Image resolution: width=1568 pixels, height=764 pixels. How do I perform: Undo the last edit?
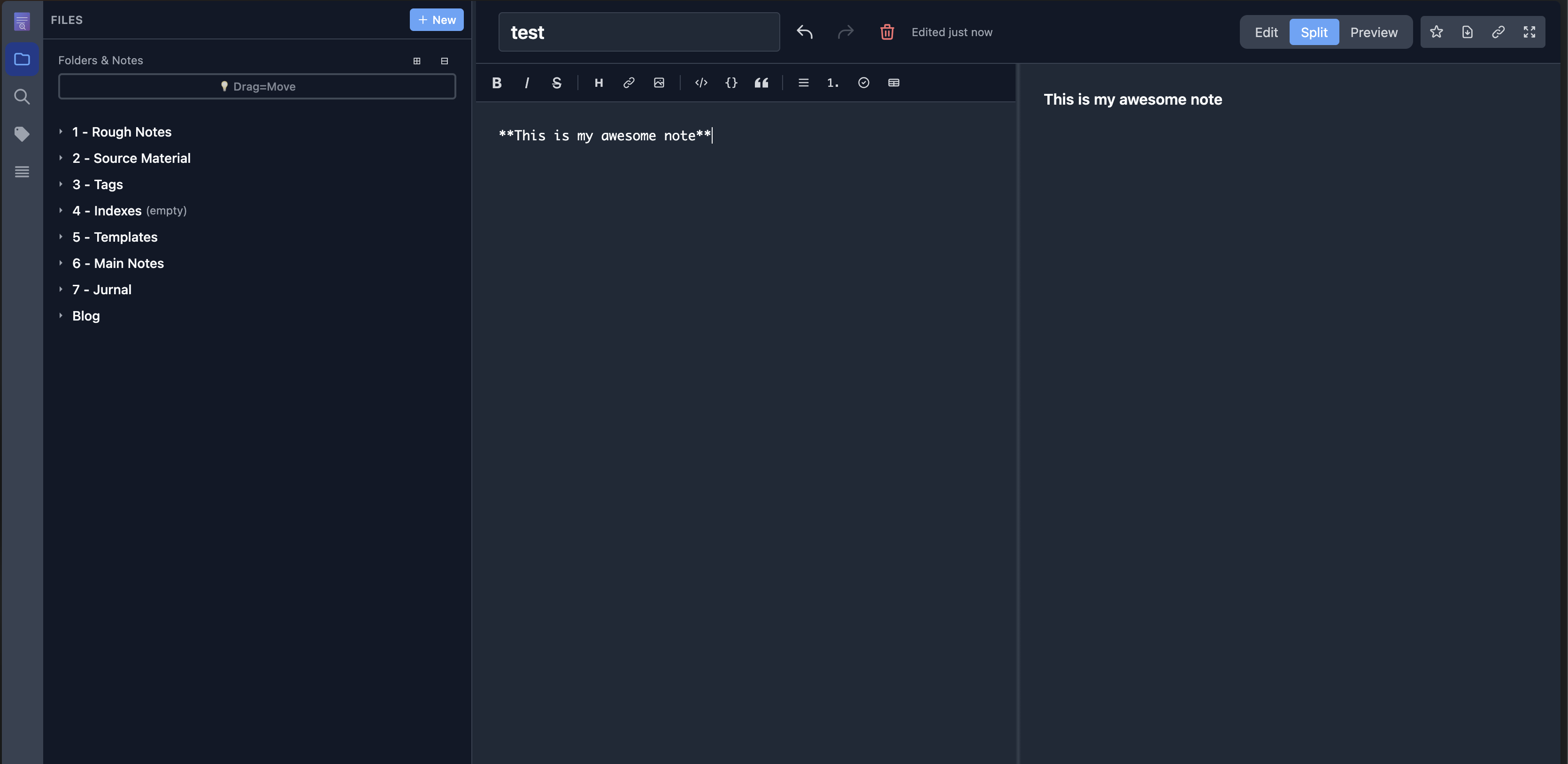pos(804,32)
